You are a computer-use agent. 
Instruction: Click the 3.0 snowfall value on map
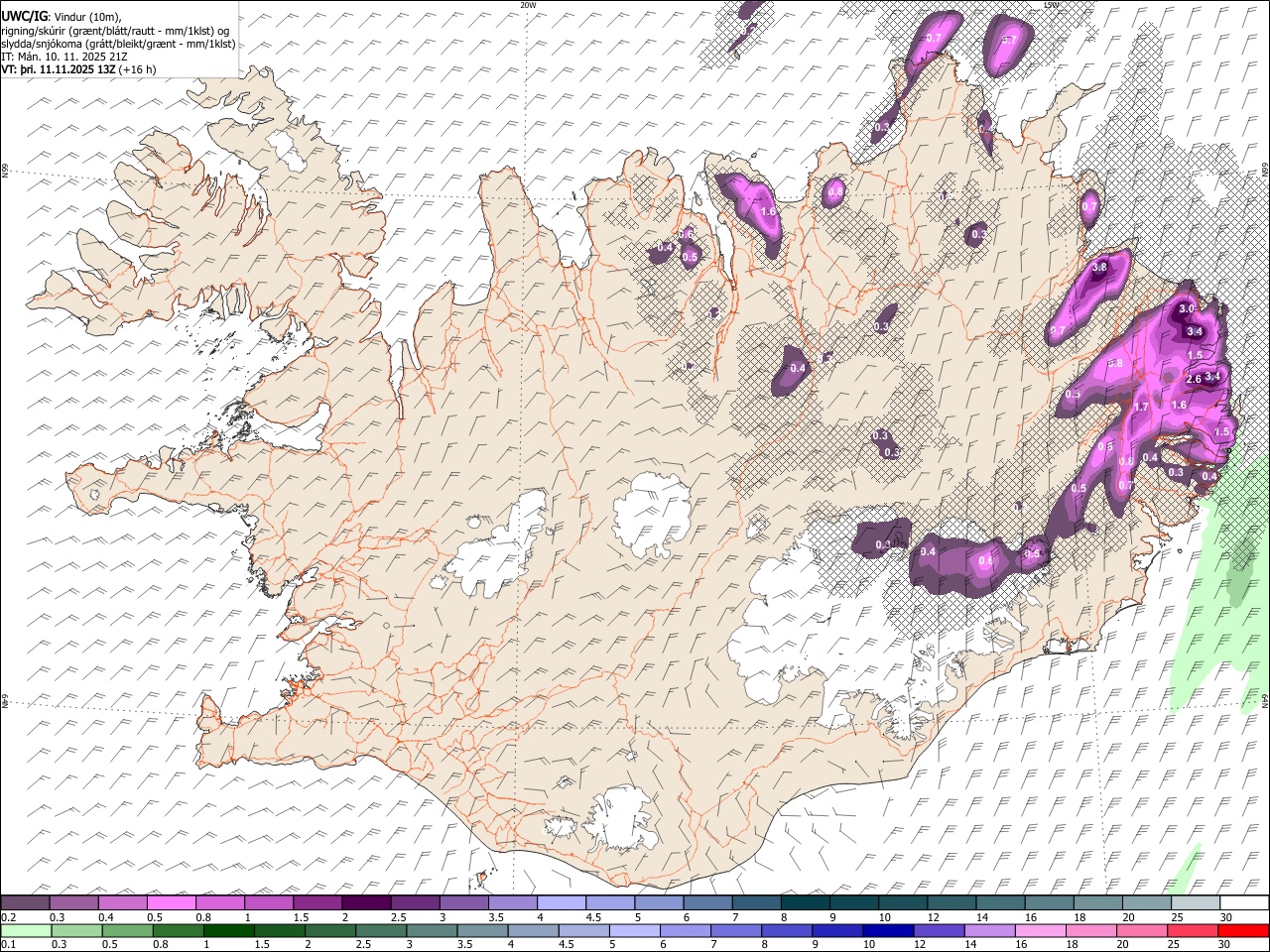[1187, 309]
